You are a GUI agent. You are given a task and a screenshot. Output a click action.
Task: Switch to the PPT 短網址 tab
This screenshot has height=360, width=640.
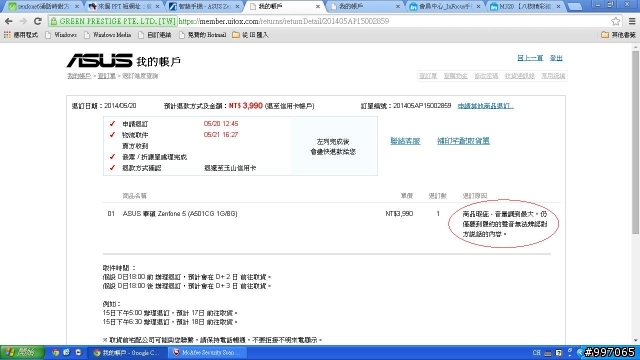[124, 7]
